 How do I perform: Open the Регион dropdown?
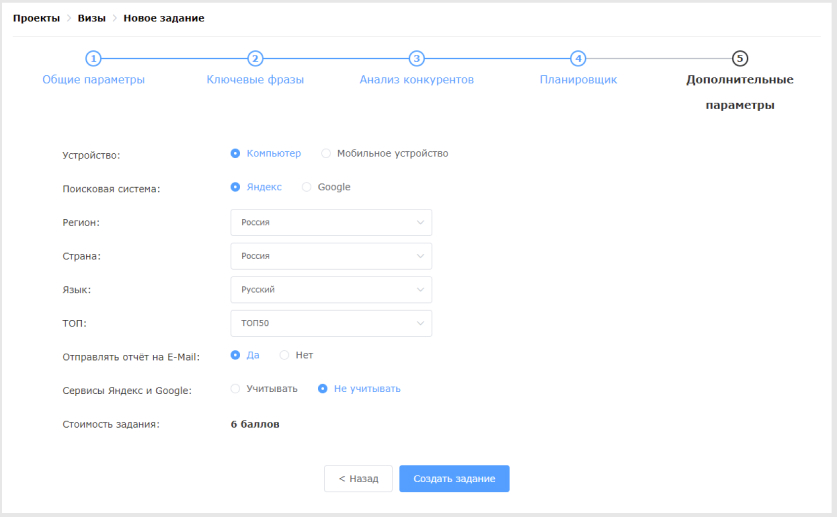pyautogui.click(x=331, y=222)
